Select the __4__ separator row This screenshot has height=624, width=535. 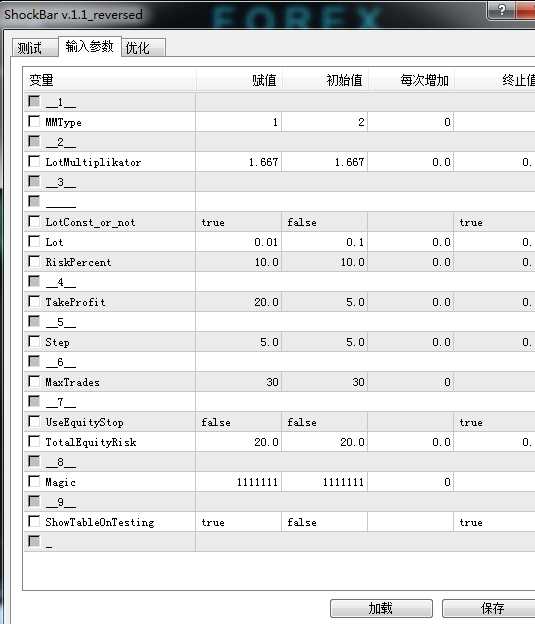point(279,282)
